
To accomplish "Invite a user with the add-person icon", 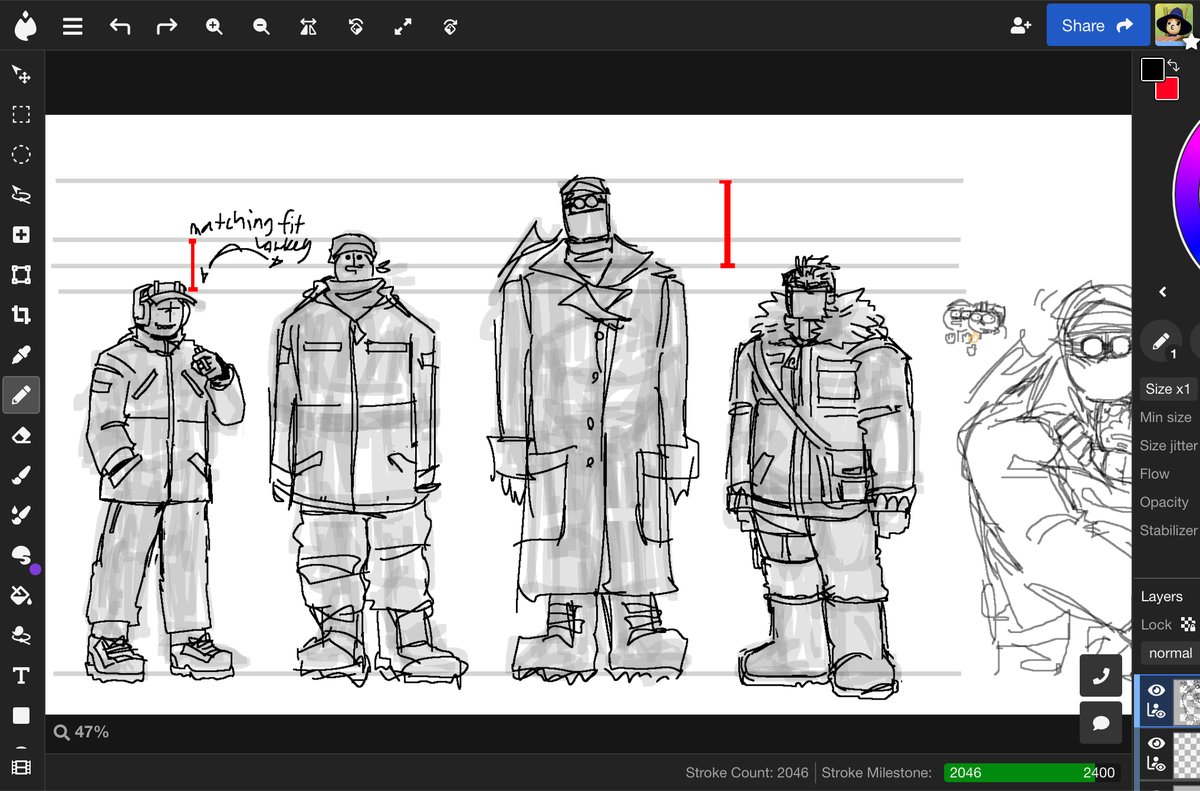I will point(1020,26).
